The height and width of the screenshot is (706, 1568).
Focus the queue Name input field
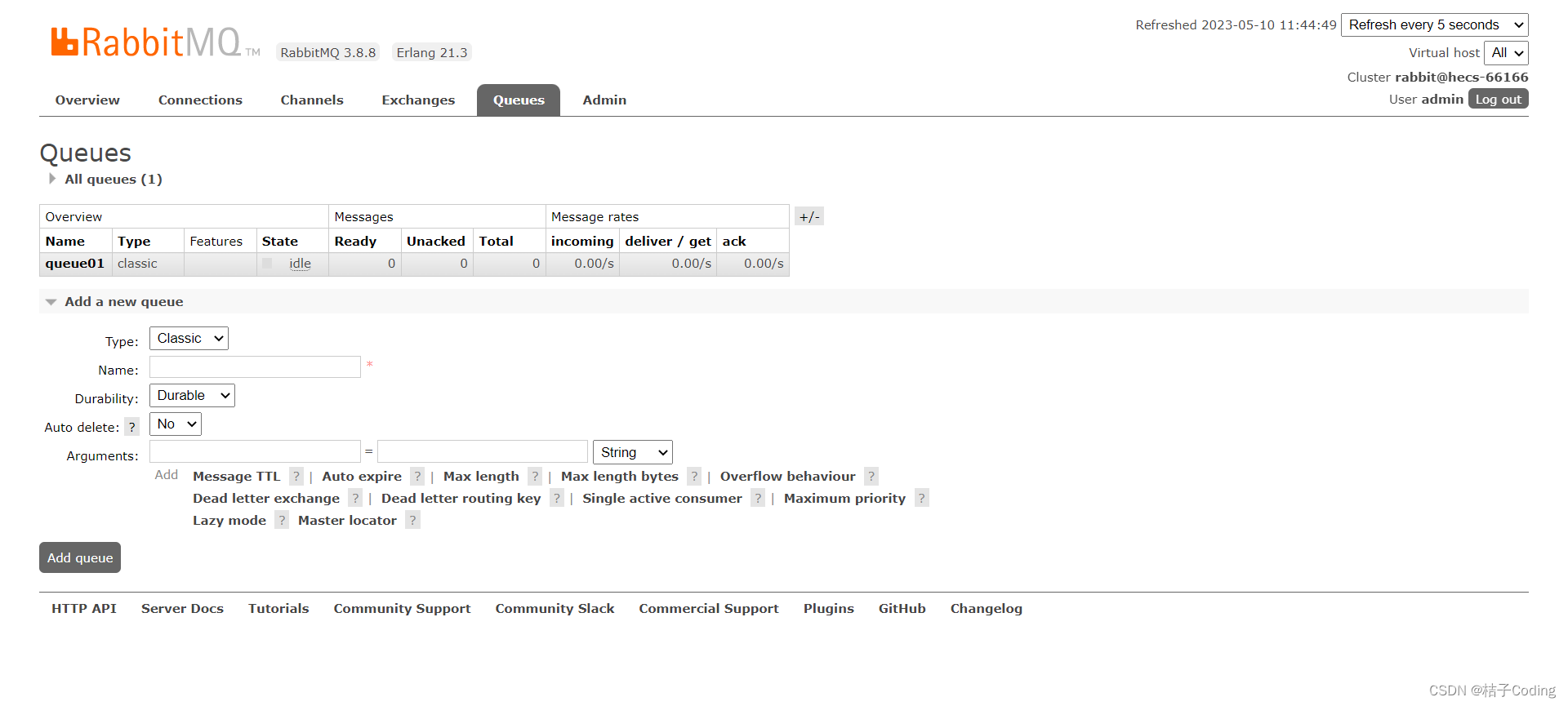point(255,367)
